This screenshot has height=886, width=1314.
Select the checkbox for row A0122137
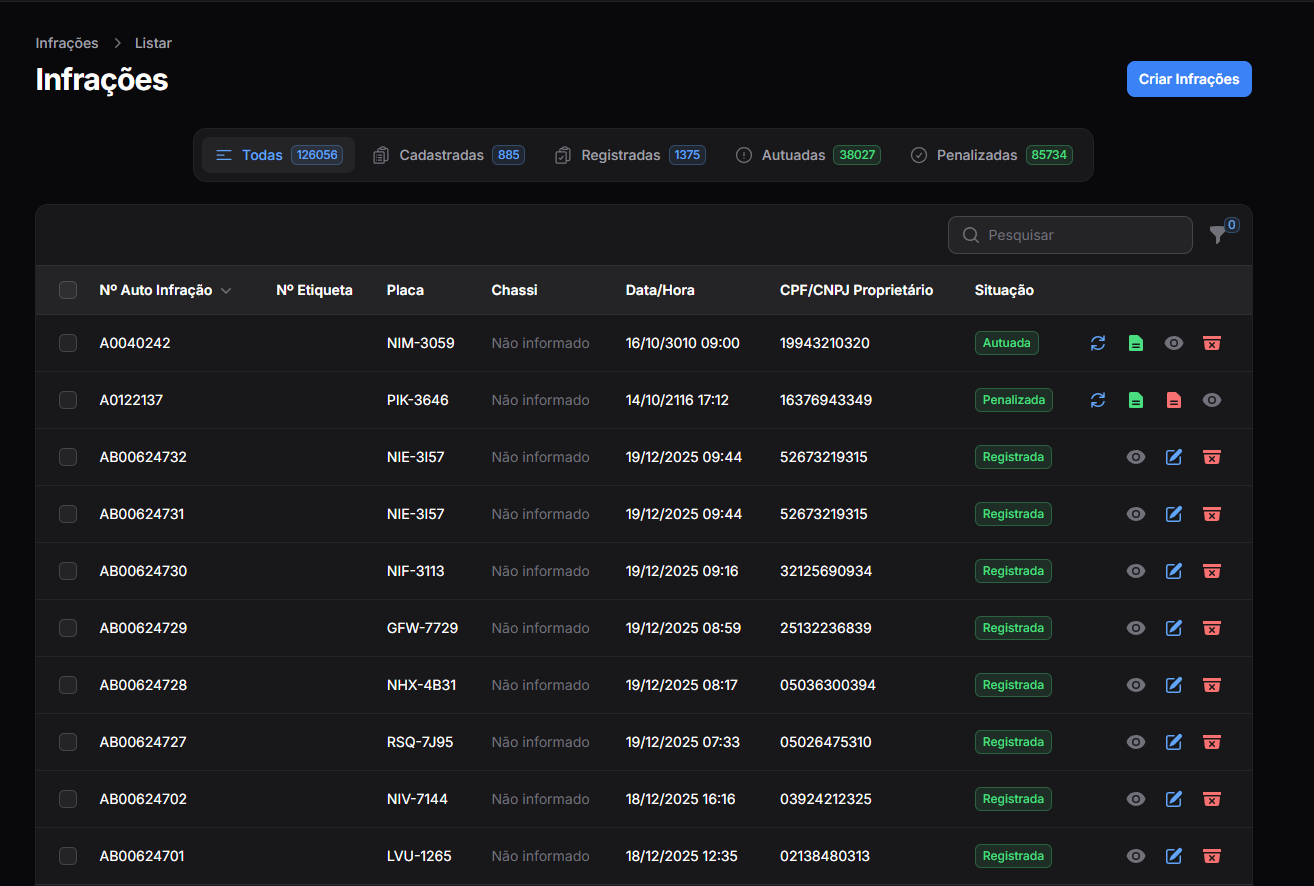point(68,400)
